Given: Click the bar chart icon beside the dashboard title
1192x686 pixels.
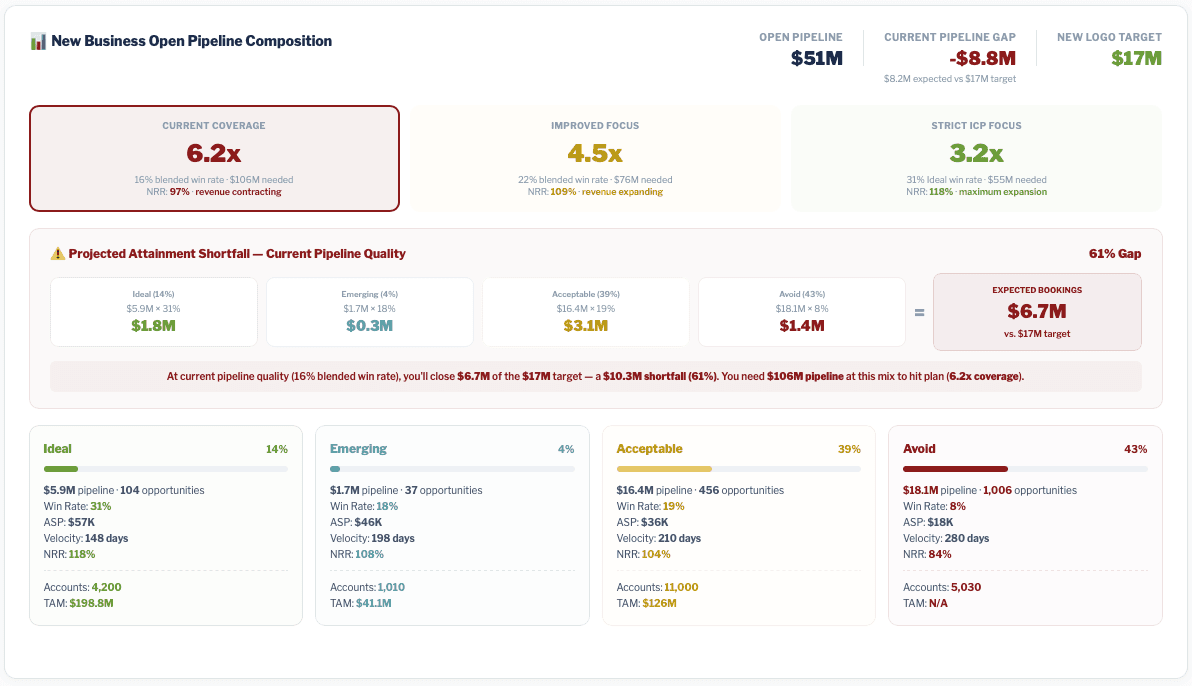Looking at the screenshot, I should tap(38, 41).
